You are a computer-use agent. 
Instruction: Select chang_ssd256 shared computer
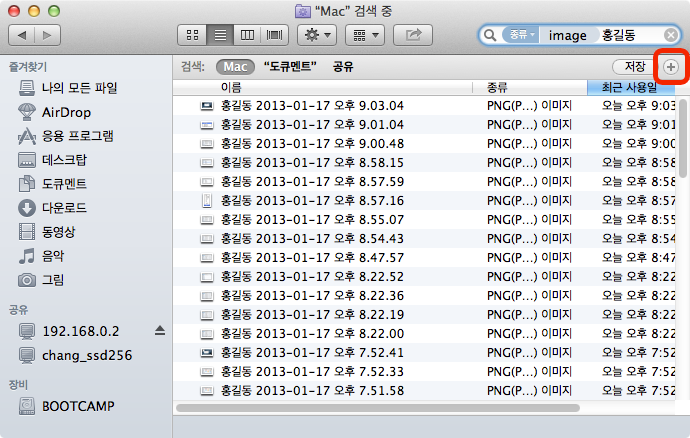click(86, 355)
